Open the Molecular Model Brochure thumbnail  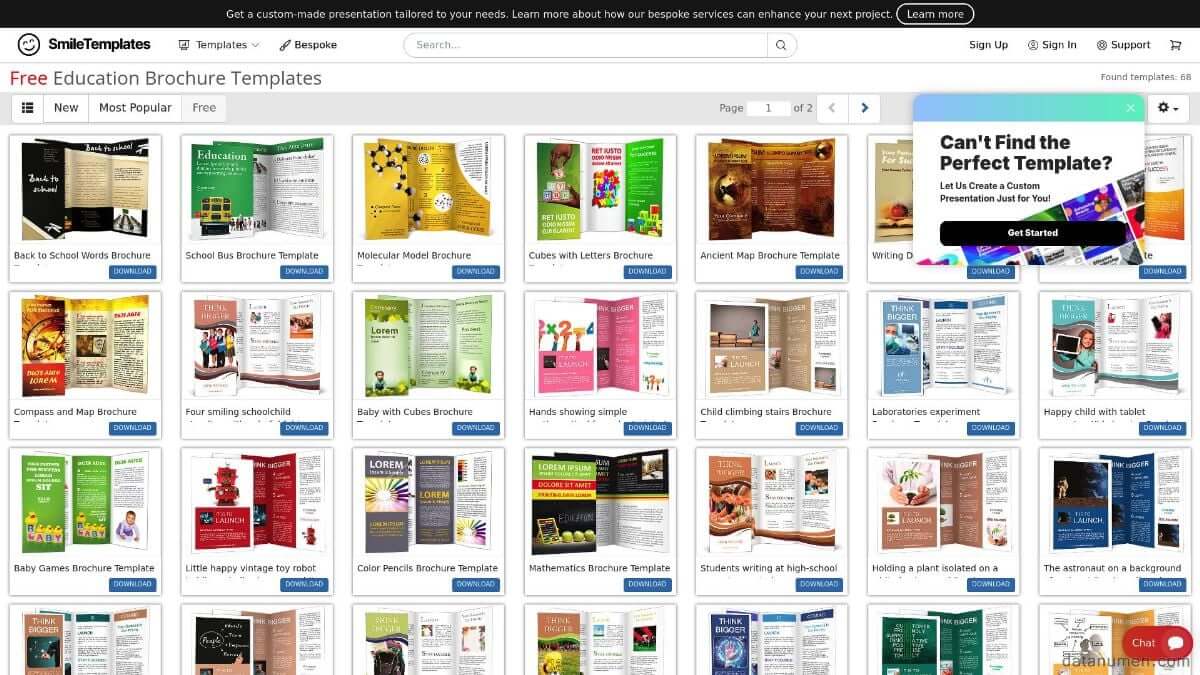[428, 190]
